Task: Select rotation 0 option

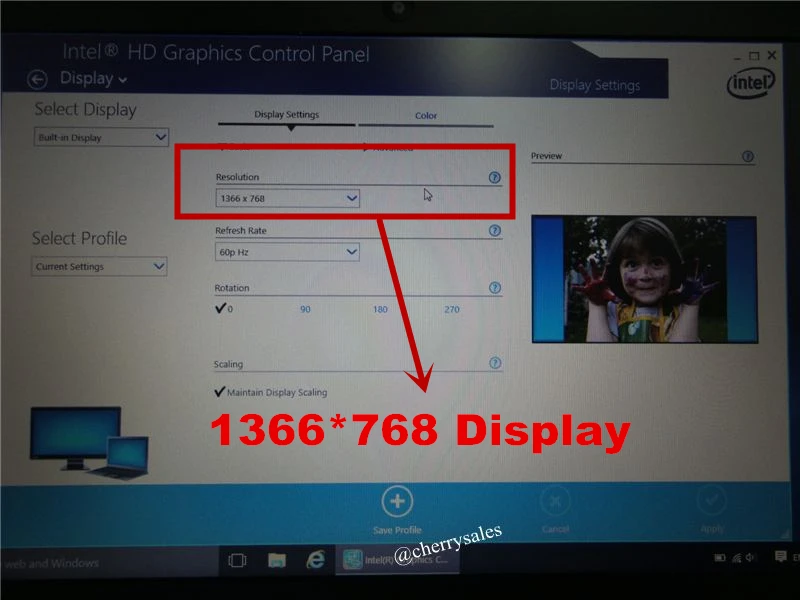Action: tap(224, 309)
